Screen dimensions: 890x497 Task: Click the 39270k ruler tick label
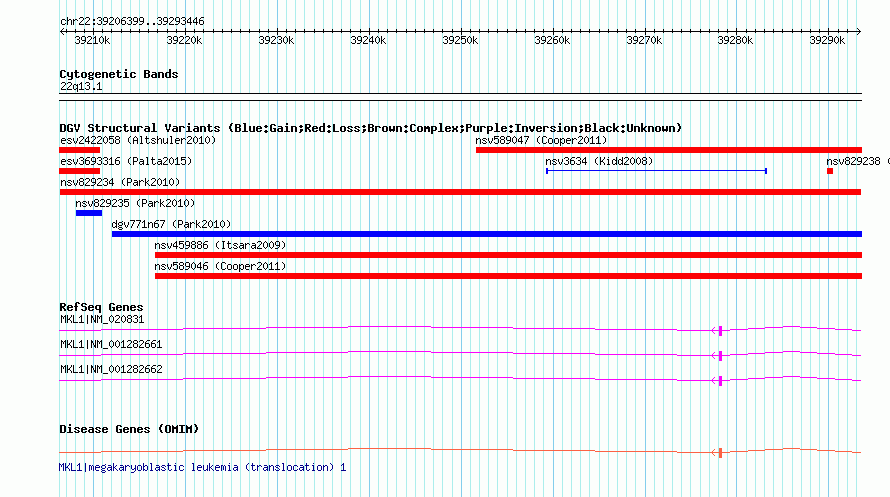pos(644,40)
